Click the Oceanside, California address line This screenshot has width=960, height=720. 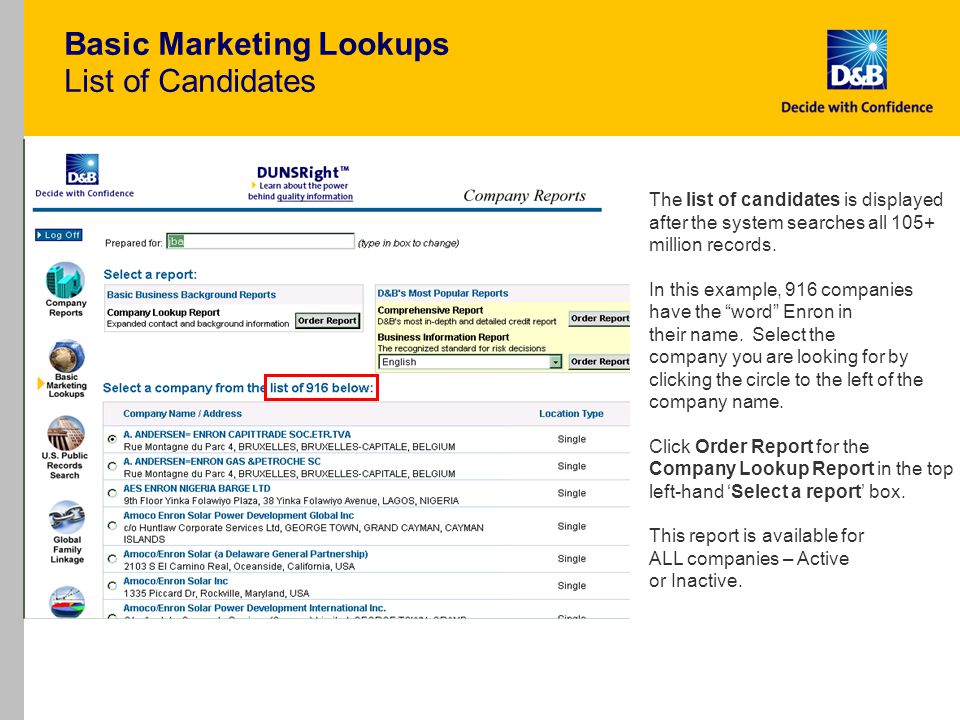tap(239, 566)
